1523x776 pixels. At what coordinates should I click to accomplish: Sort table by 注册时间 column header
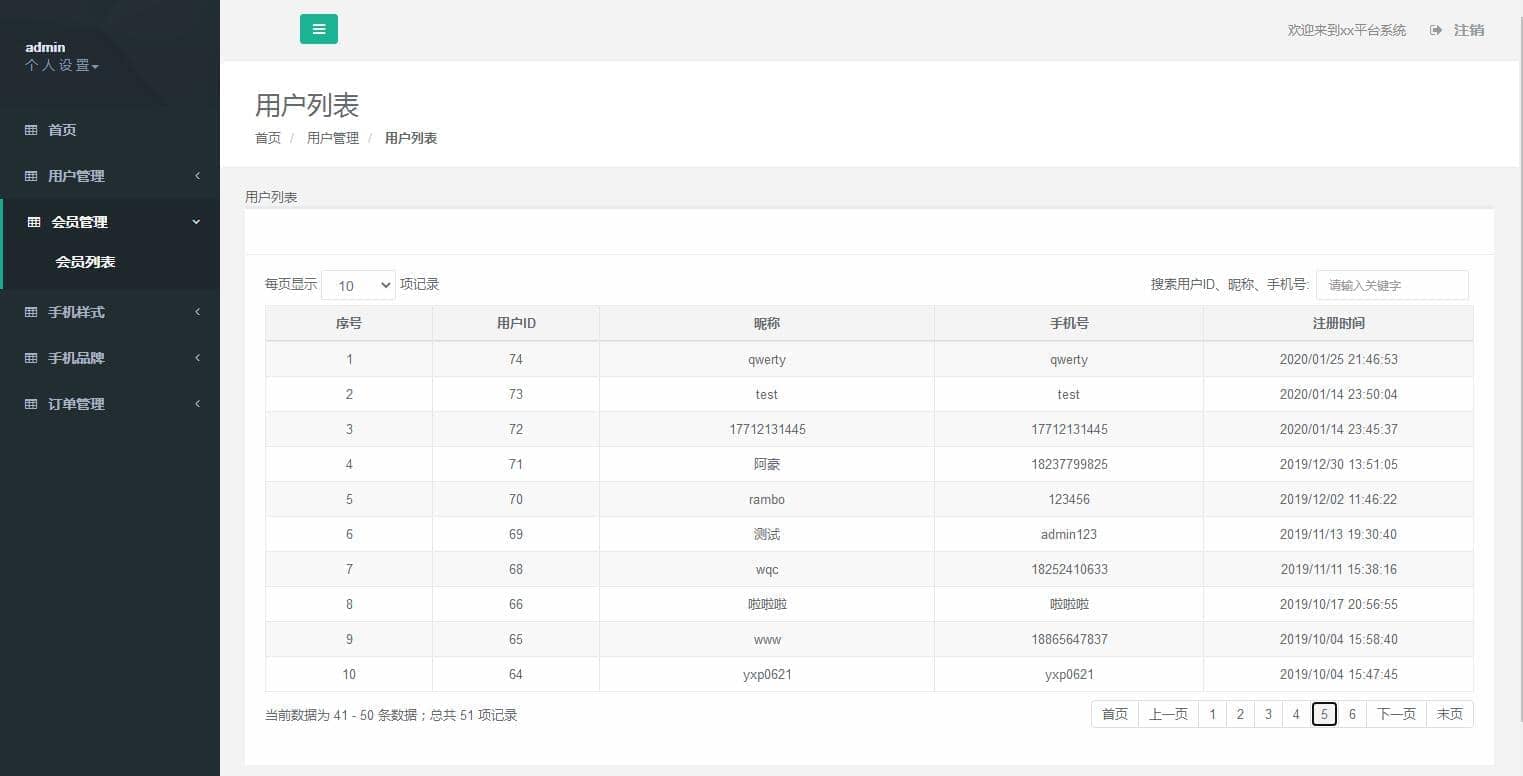pos(1338,323)
